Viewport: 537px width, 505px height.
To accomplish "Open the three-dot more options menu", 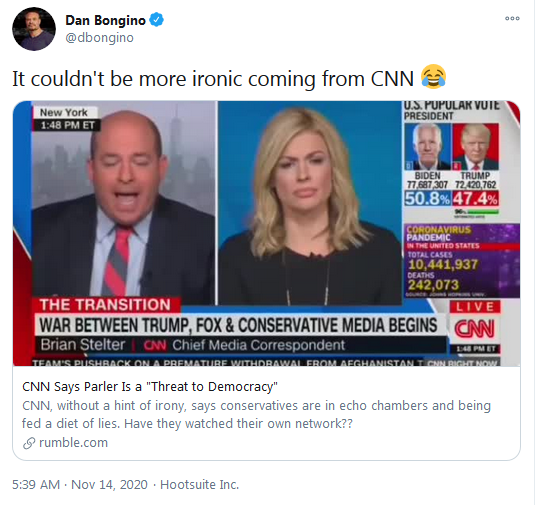I will click(512, 18).
